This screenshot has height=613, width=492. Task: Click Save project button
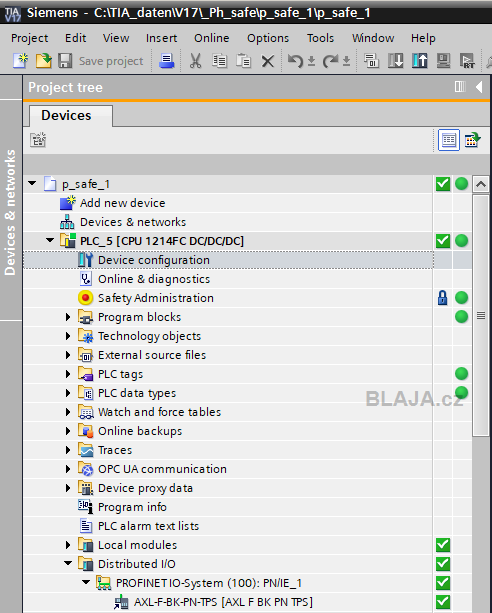(x=101, y=61)
